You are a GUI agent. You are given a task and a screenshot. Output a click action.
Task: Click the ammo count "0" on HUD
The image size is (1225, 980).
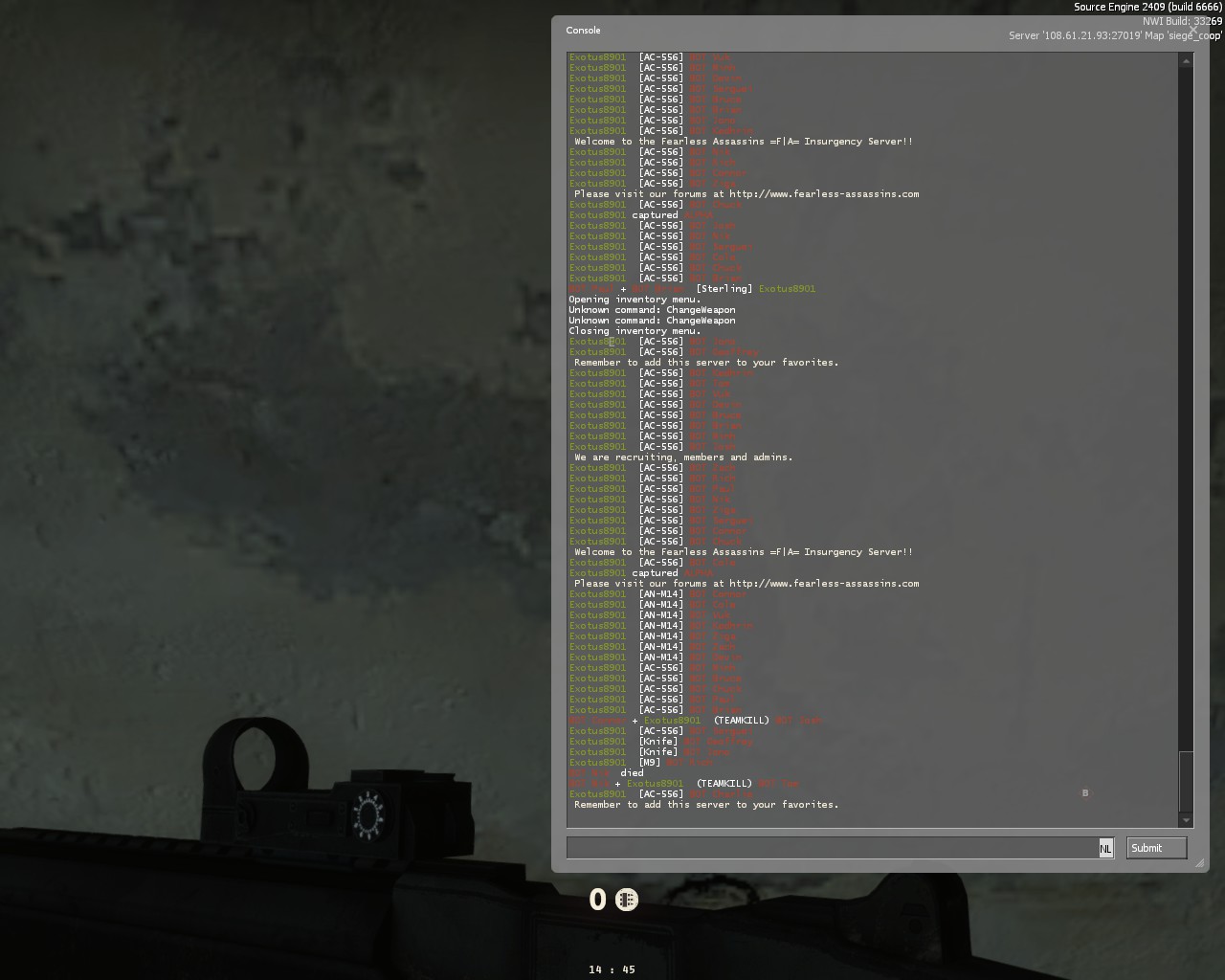tap(597, 900)
